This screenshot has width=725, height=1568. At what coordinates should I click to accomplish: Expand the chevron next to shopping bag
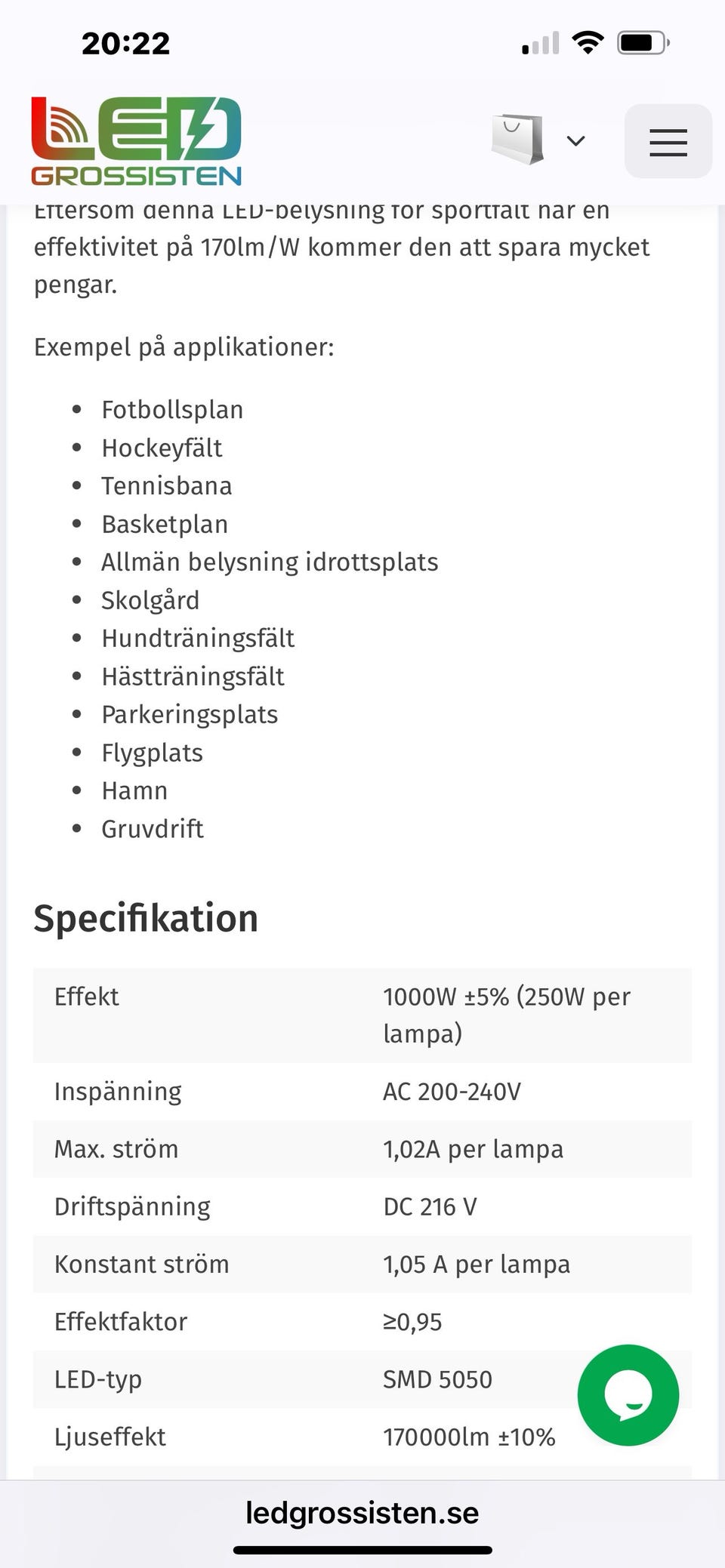point(576,141)
